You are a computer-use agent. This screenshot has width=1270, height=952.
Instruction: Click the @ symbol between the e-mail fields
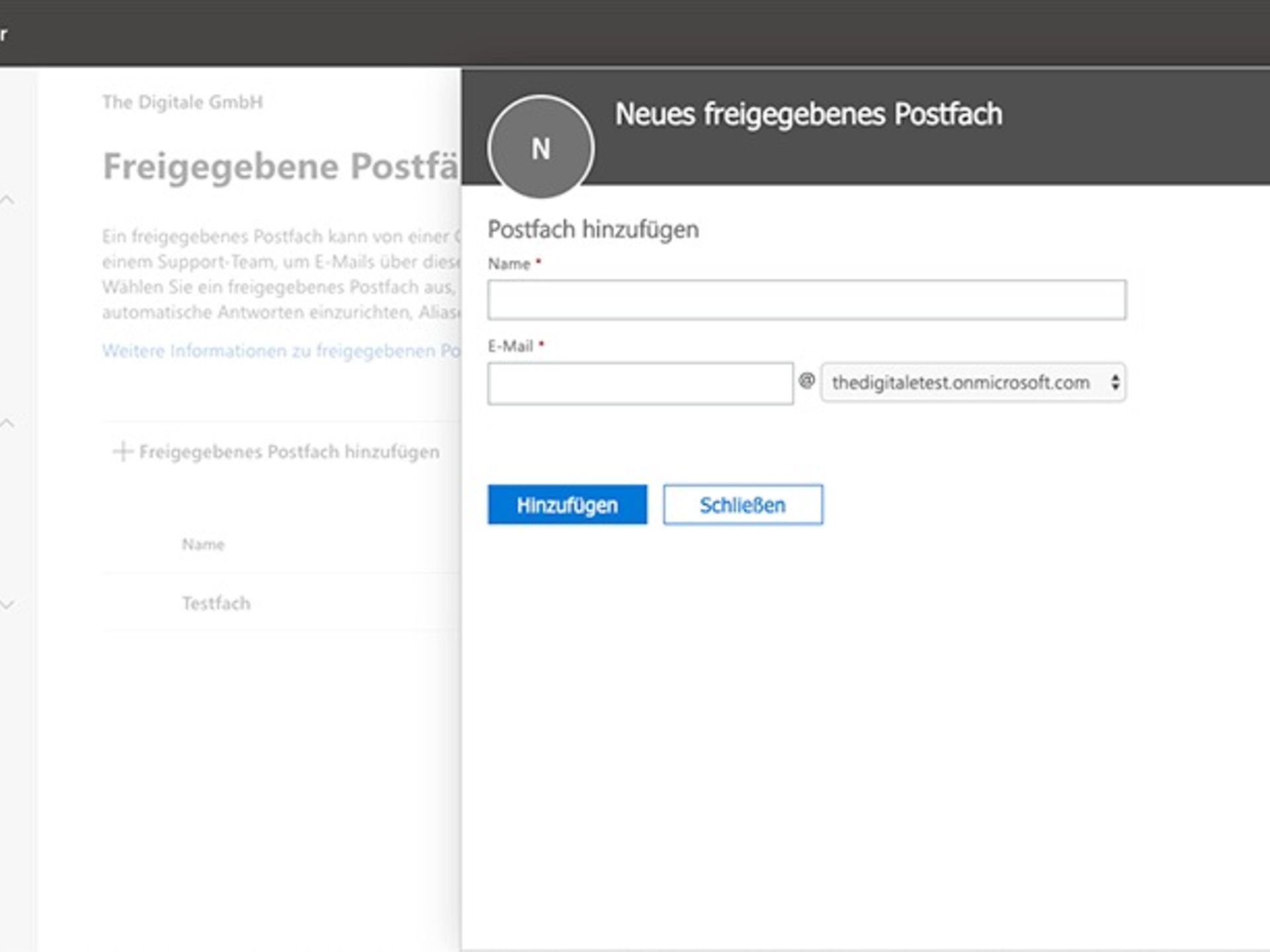(807, 382)
